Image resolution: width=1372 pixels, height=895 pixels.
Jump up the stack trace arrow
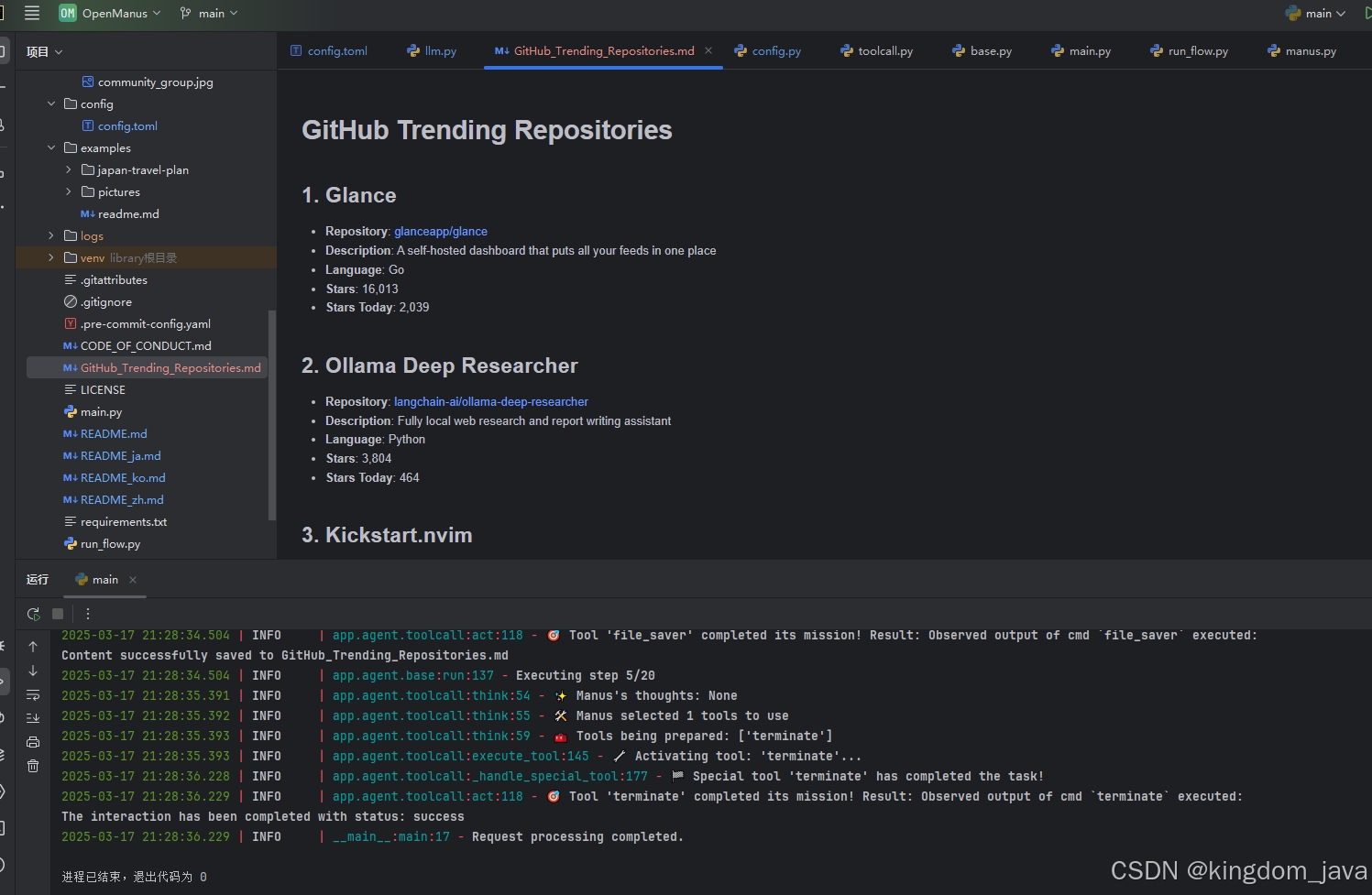[x=33, y=647]
